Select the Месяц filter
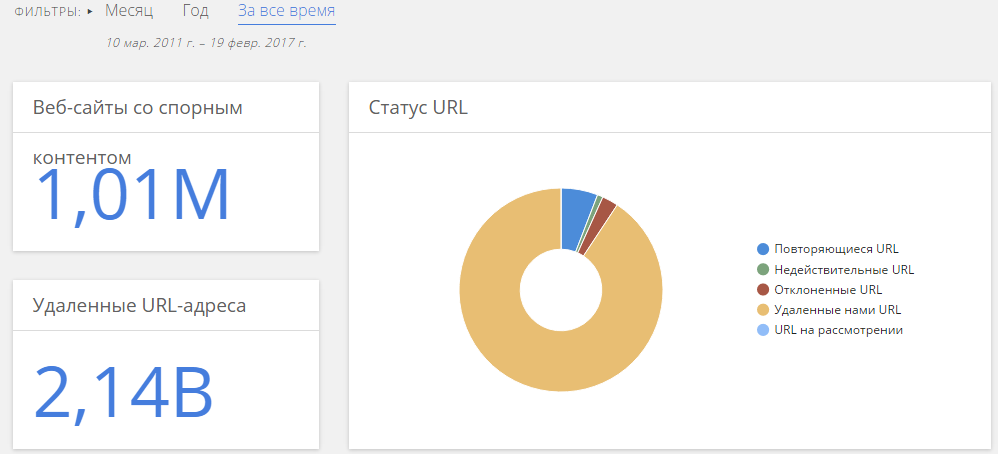 [x=129, y=11]
